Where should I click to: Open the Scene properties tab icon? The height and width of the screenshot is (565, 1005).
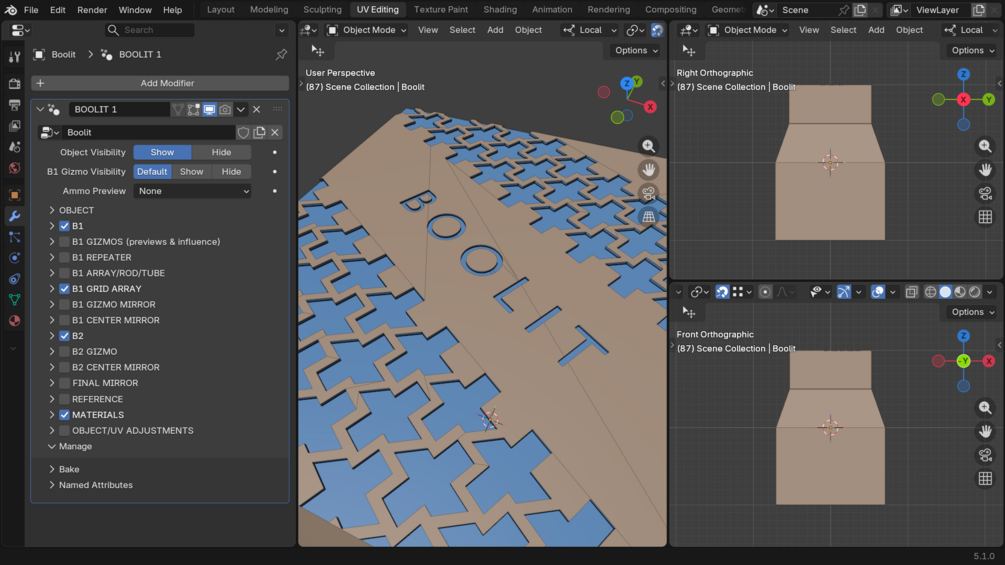click(x=14, y=147)
